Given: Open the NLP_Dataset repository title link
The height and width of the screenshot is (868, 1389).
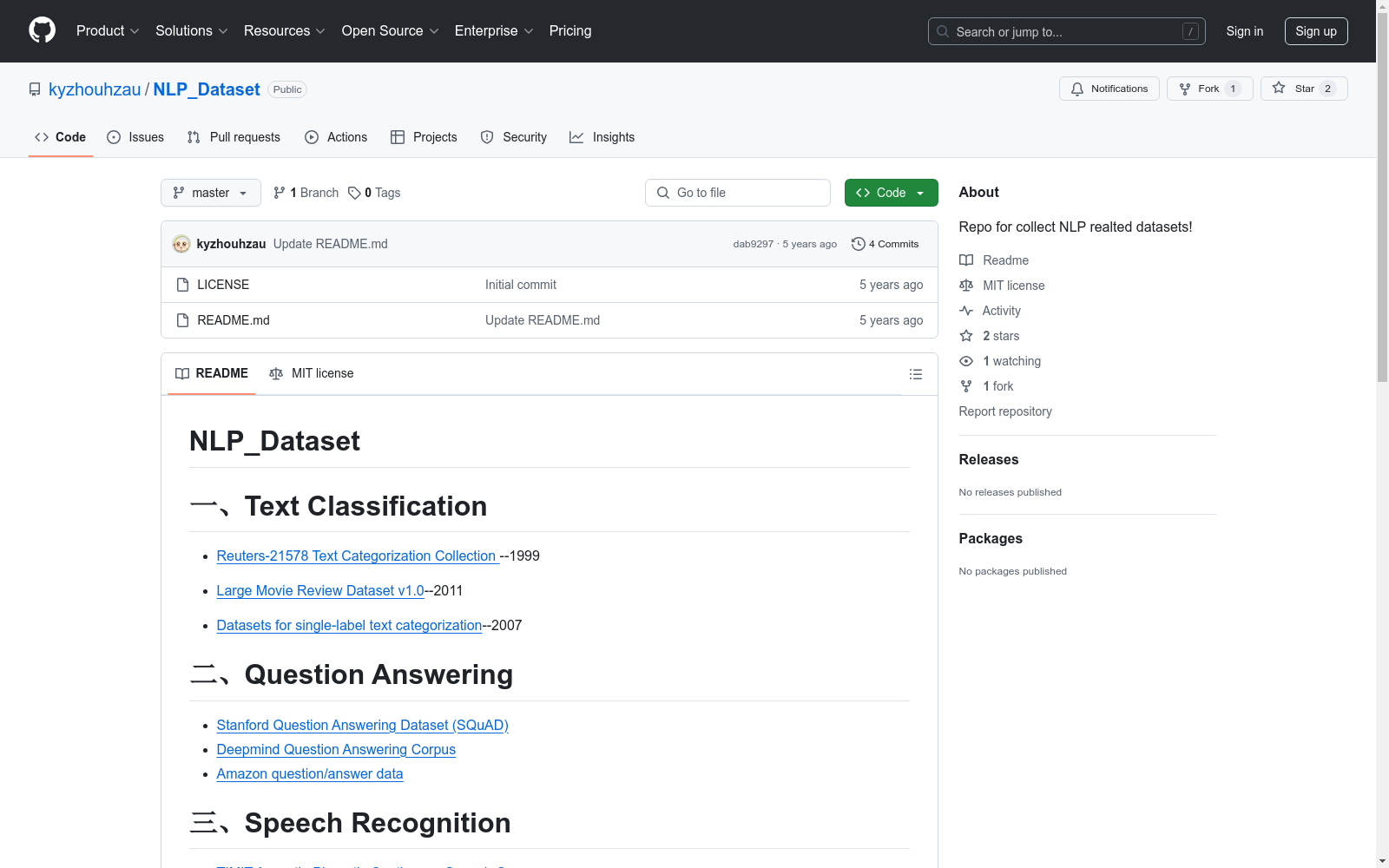Looking at the screenshot, I should (207, 89).
